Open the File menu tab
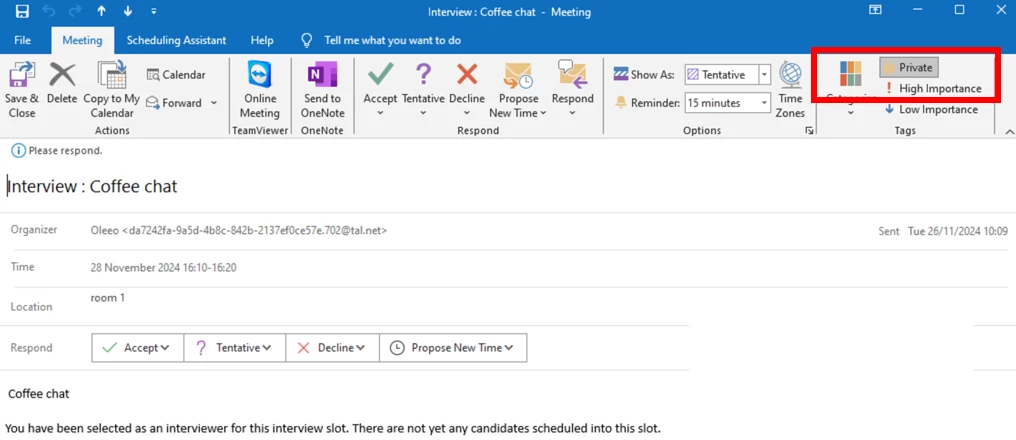 [x=23, y=41]
